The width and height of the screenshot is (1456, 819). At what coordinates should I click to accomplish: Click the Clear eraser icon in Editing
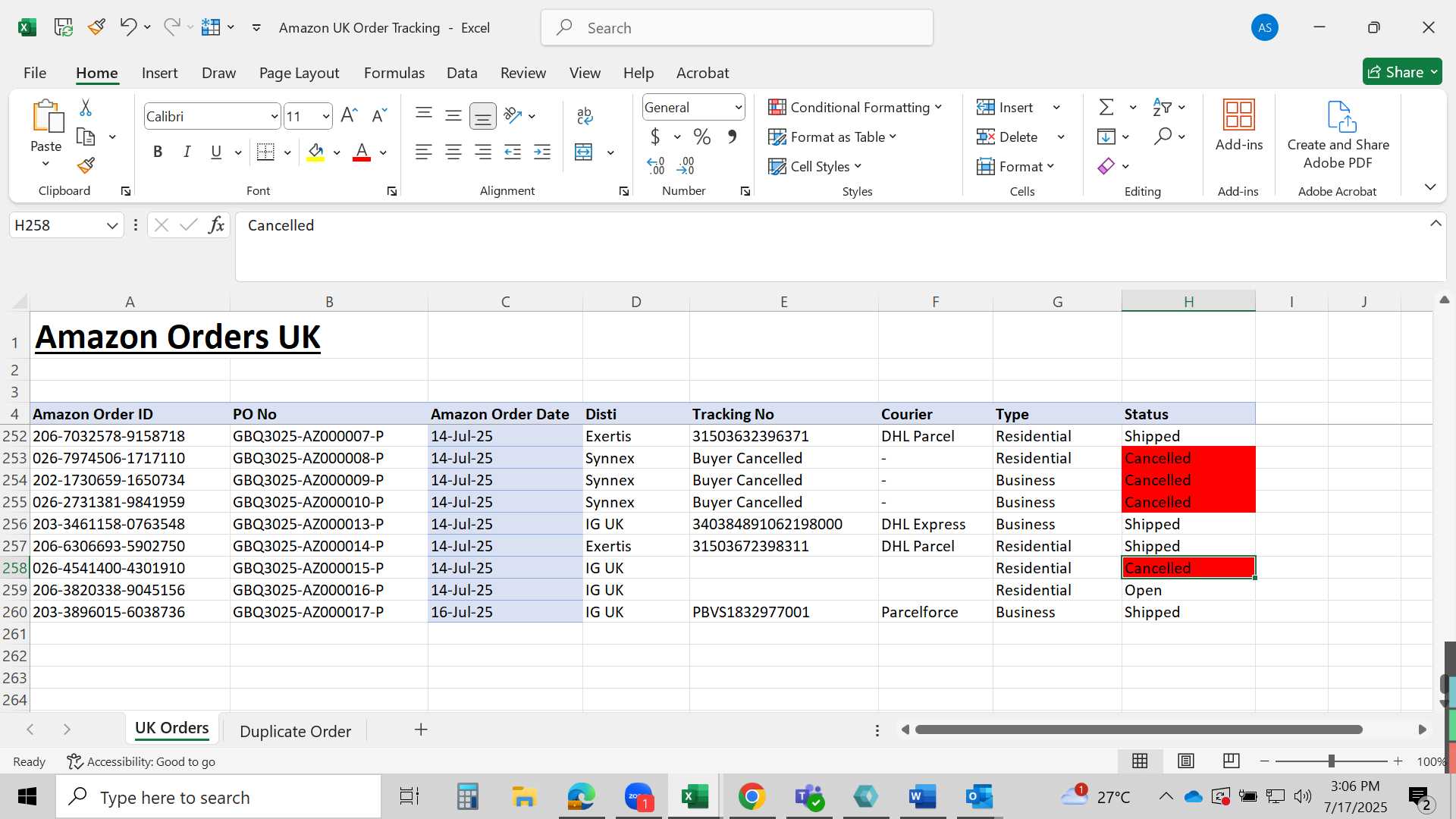1106,165
